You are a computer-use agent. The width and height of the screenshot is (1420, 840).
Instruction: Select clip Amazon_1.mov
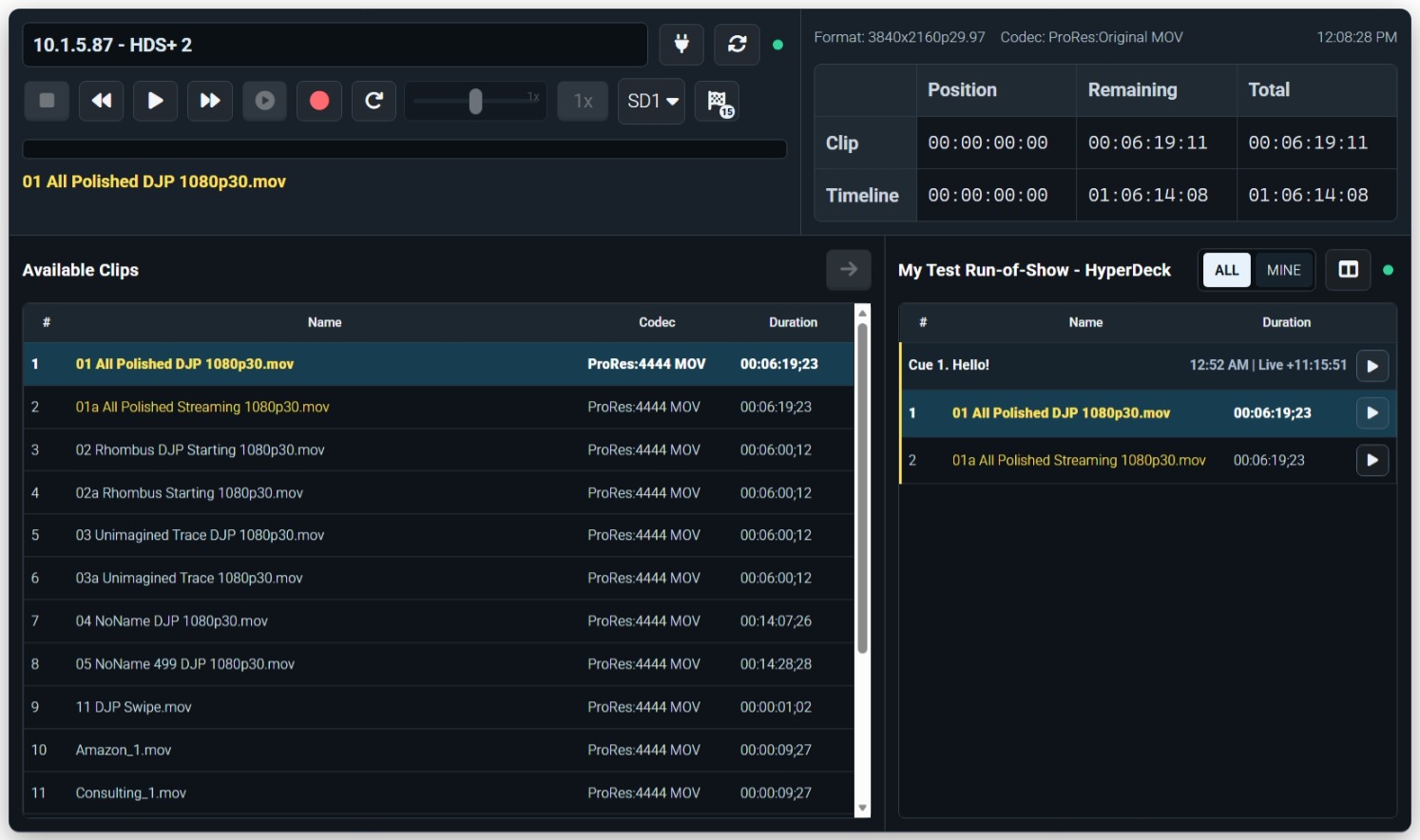439,750
